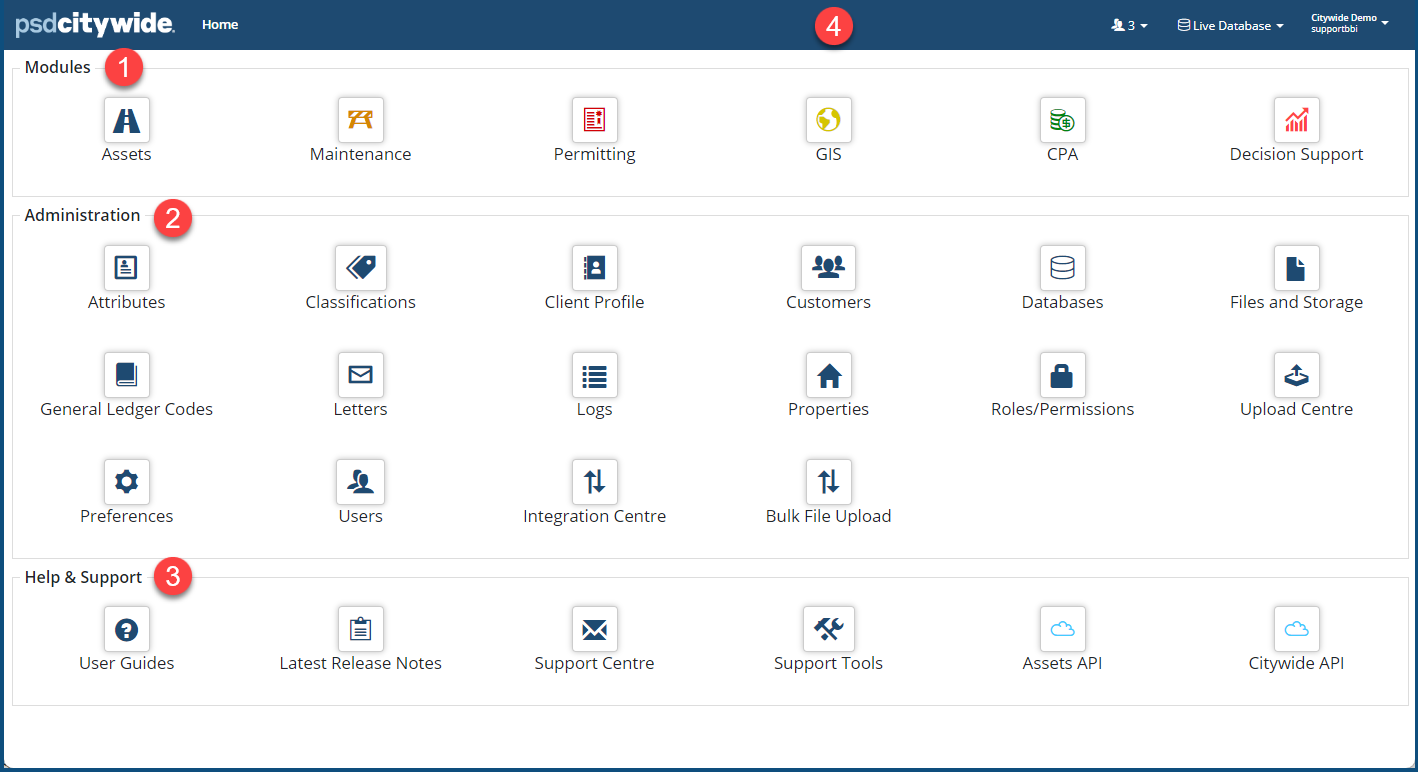The height and width of the screenshot is (772, 1418).
Task: Open the GIS globe icon
Action: pyautogui.click(x=829, y=120)
